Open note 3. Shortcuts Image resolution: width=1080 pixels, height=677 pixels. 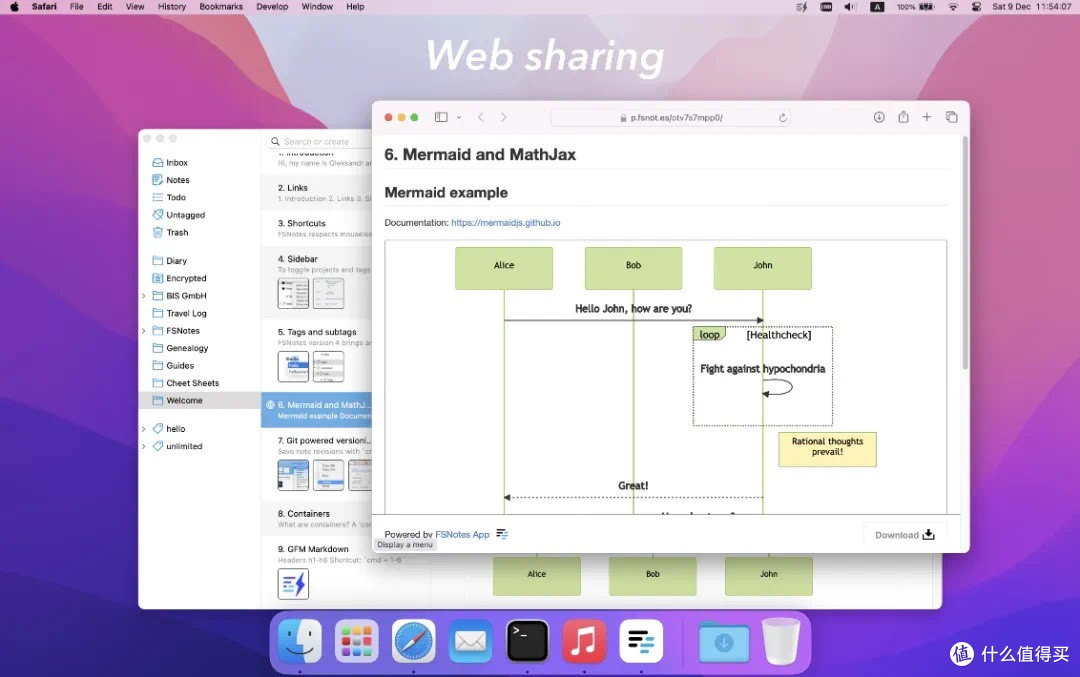click(x=317, y=229)
